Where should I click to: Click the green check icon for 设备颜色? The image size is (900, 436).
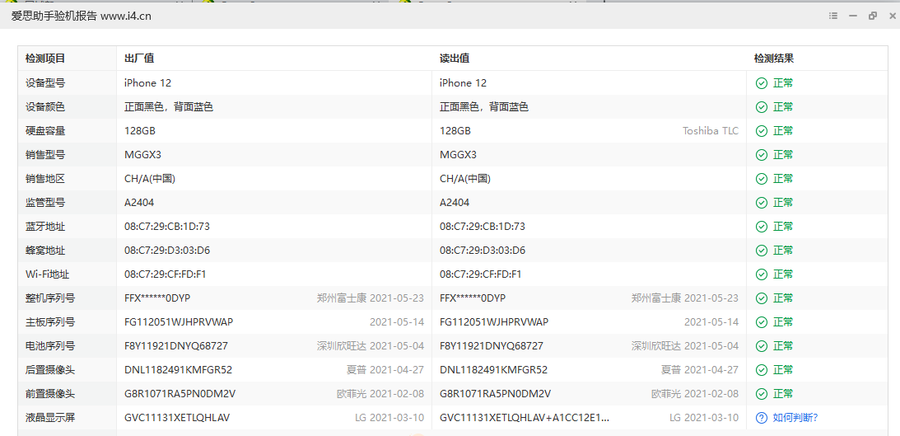point(761,107)
